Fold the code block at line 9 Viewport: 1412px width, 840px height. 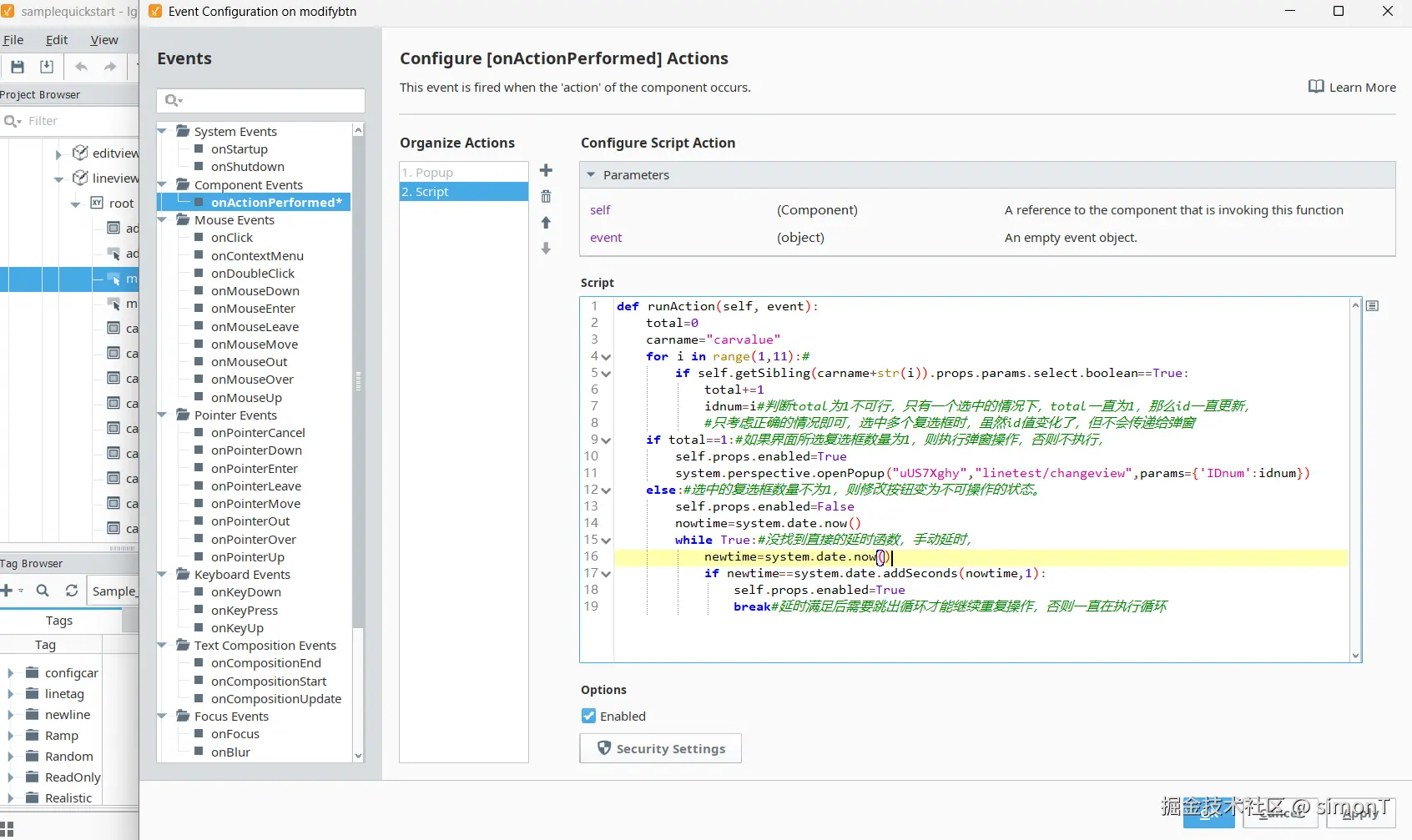coord(606,440)
